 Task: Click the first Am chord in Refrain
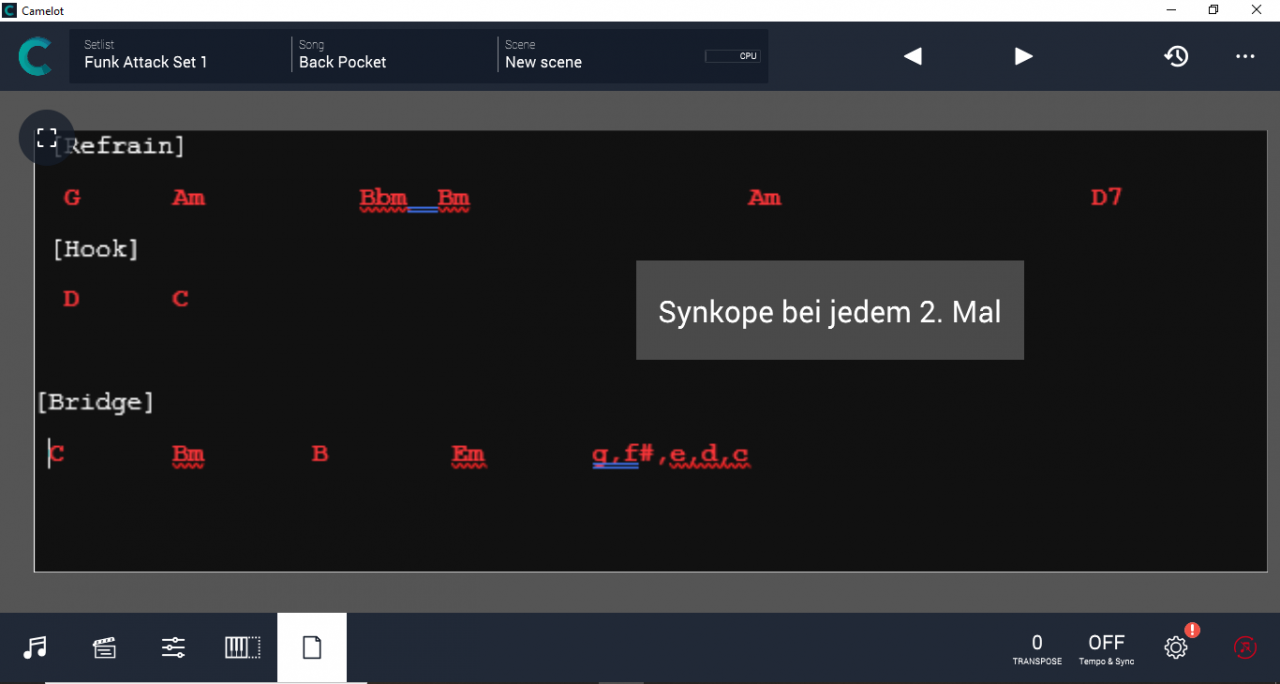[189, 198]
